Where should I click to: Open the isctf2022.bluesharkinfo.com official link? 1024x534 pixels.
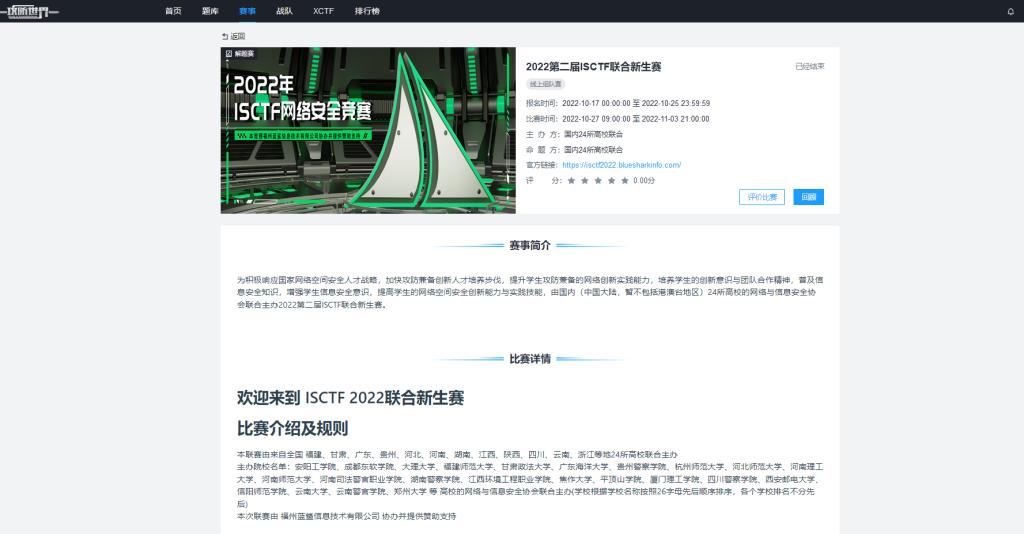621,164
